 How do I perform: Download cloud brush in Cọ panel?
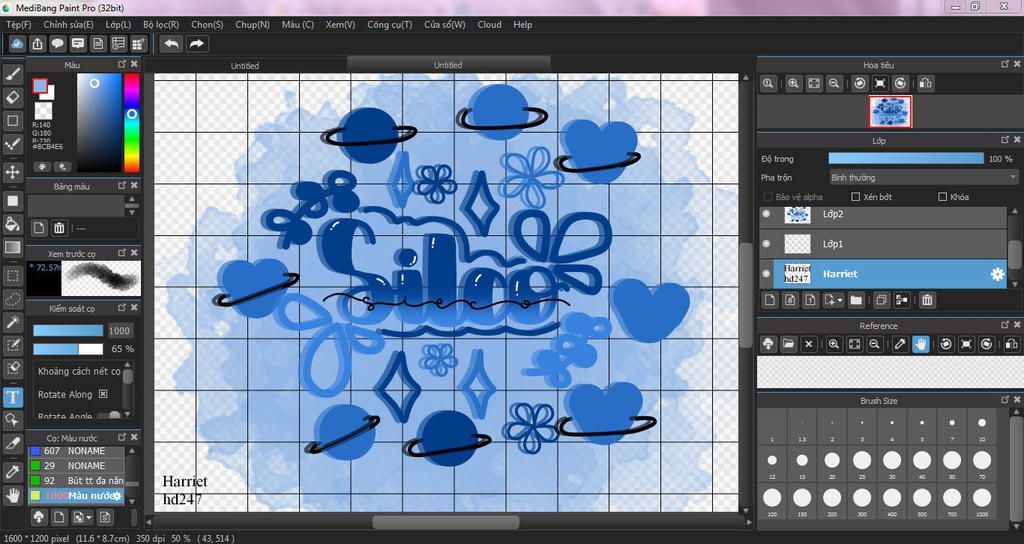point(39,517)
